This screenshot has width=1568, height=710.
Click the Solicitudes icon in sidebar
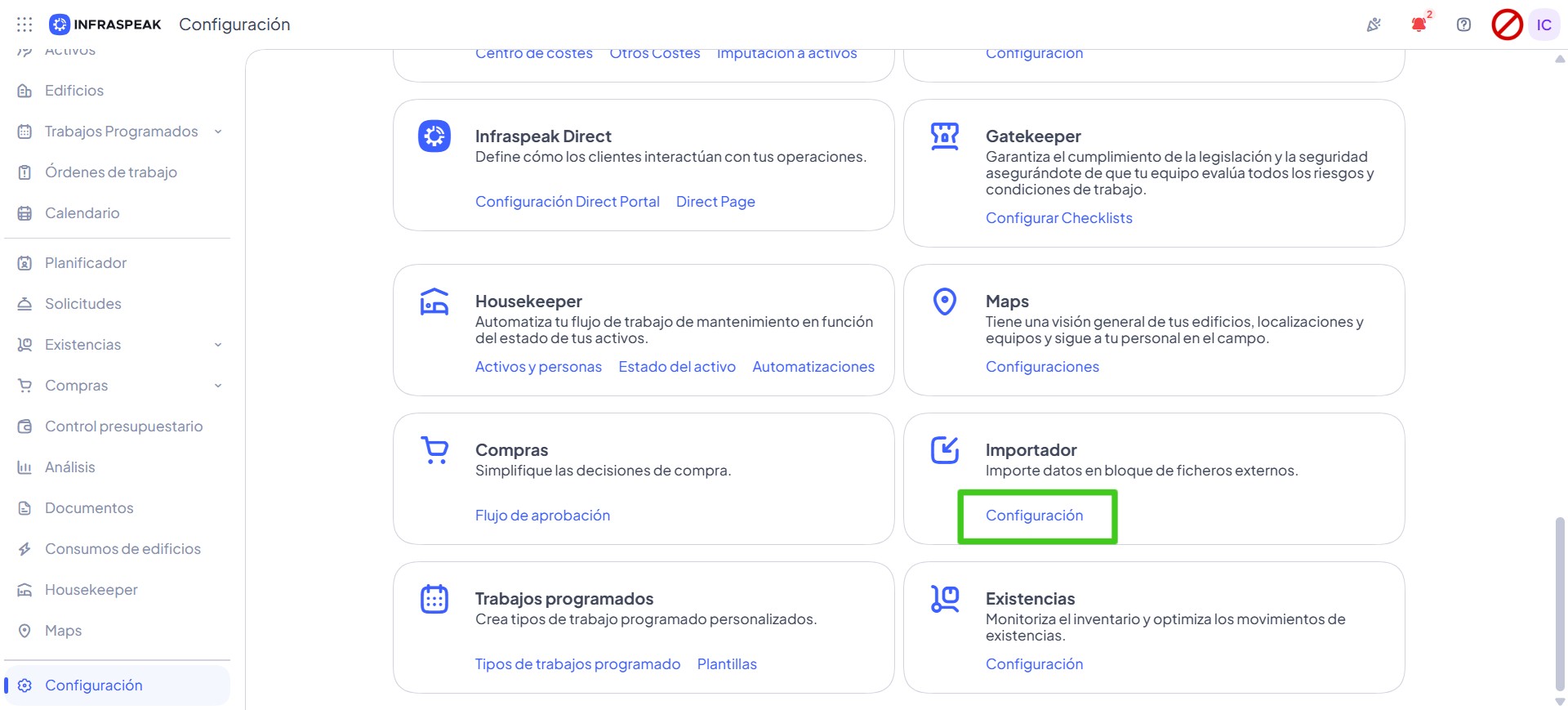[x=24, y=304]
